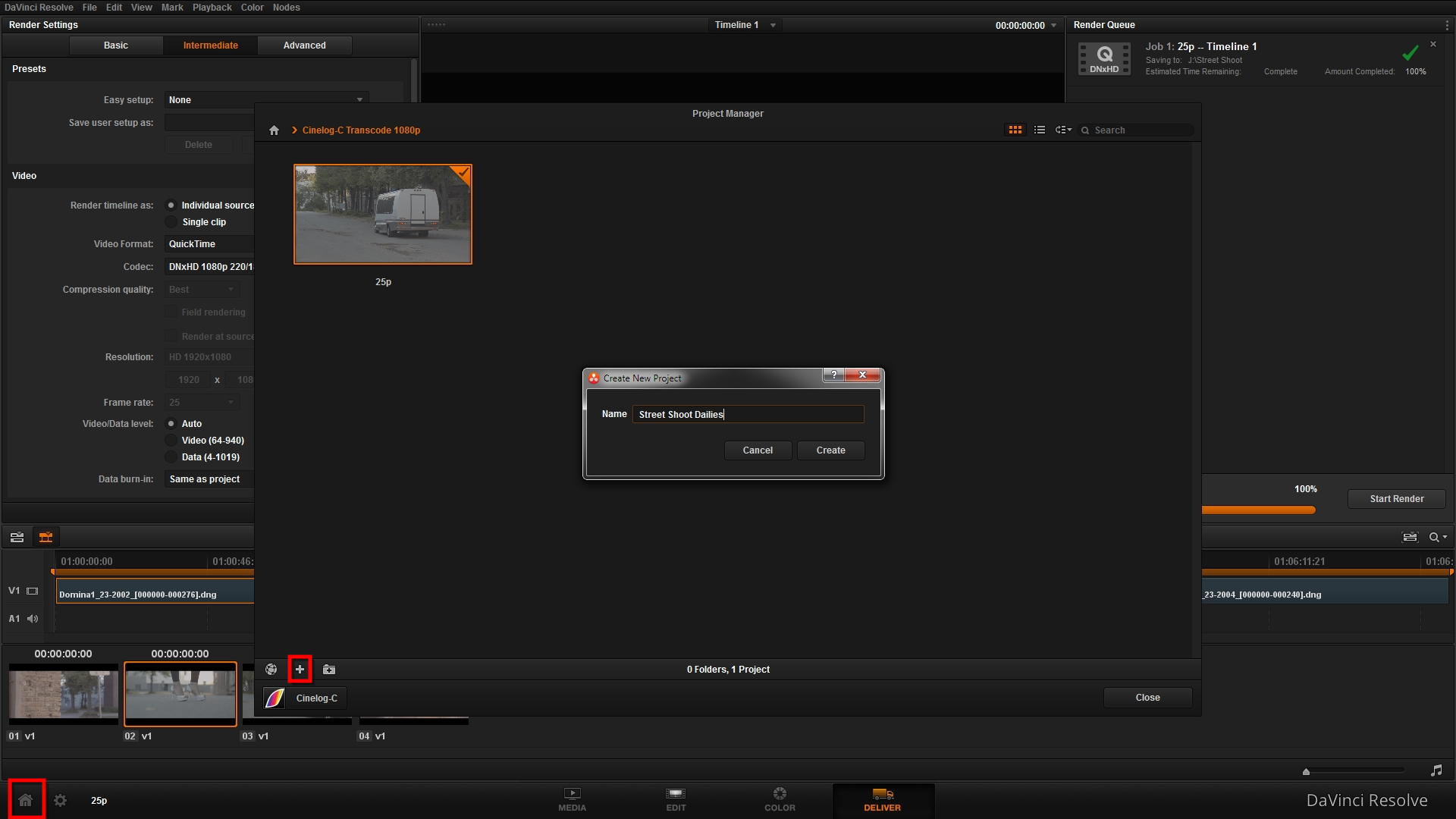Cancel the Create New Project dialog
1456x819 pixels.
tap(758, 450)
